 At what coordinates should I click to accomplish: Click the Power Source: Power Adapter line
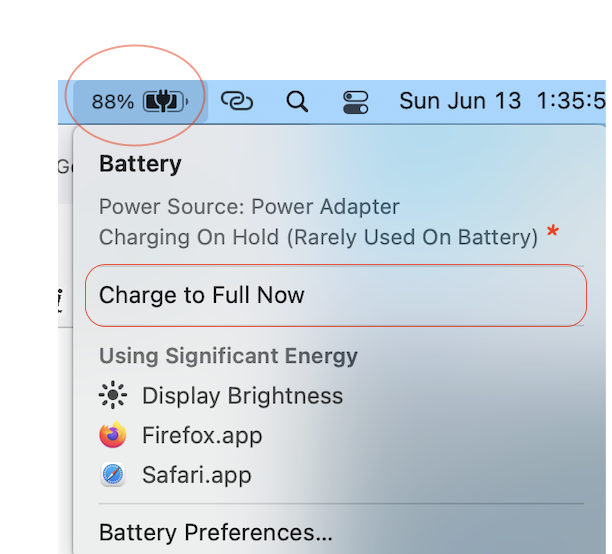click(x=249, y=207)
